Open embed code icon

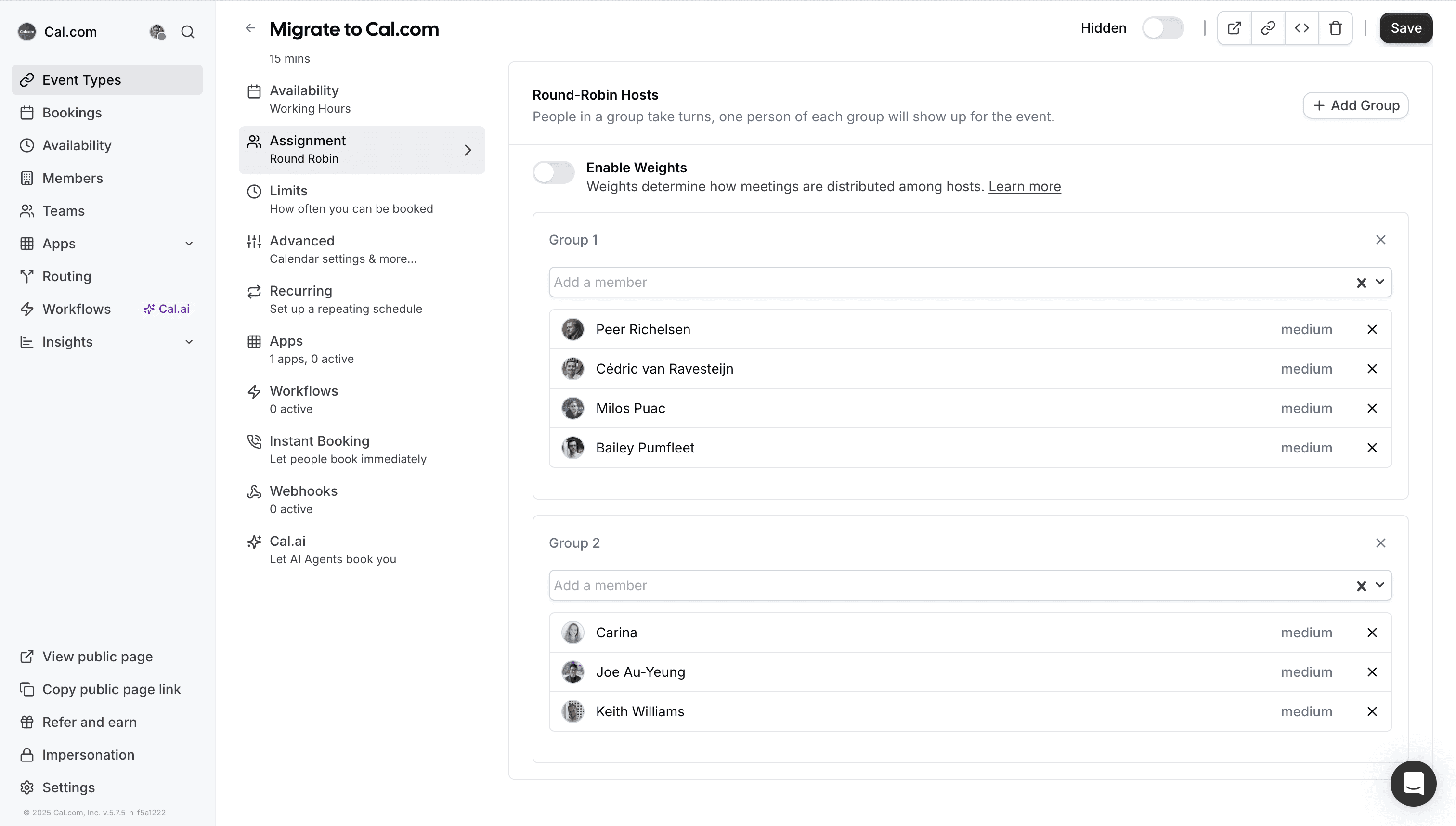point(1301,28)
